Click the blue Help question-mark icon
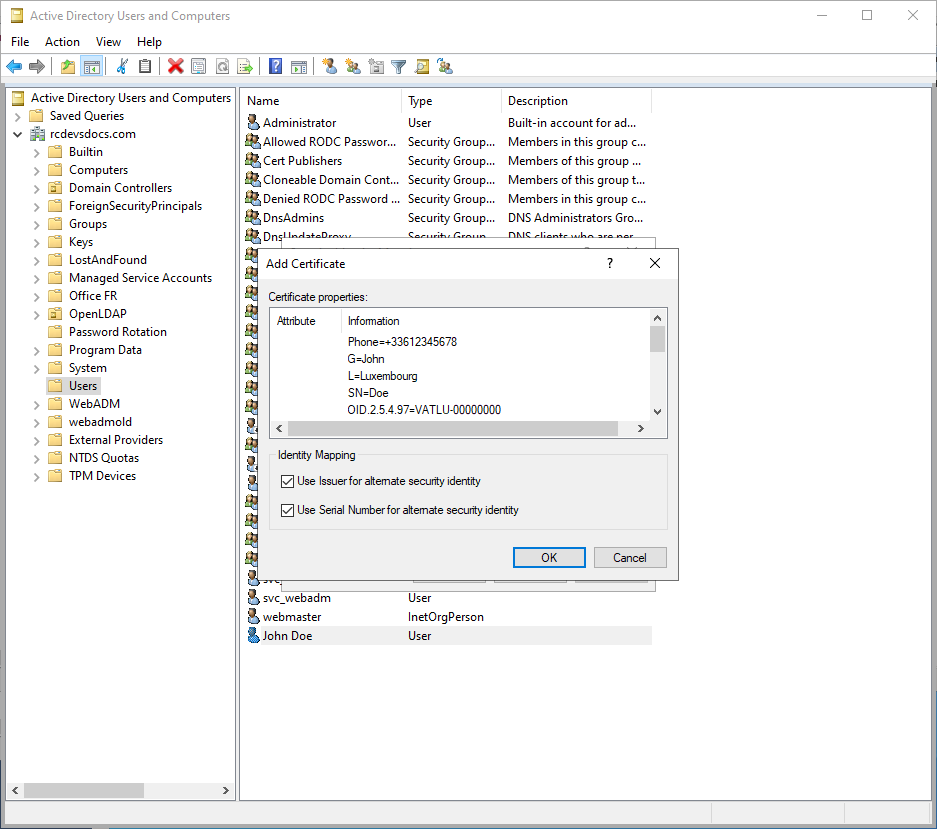 275,66
